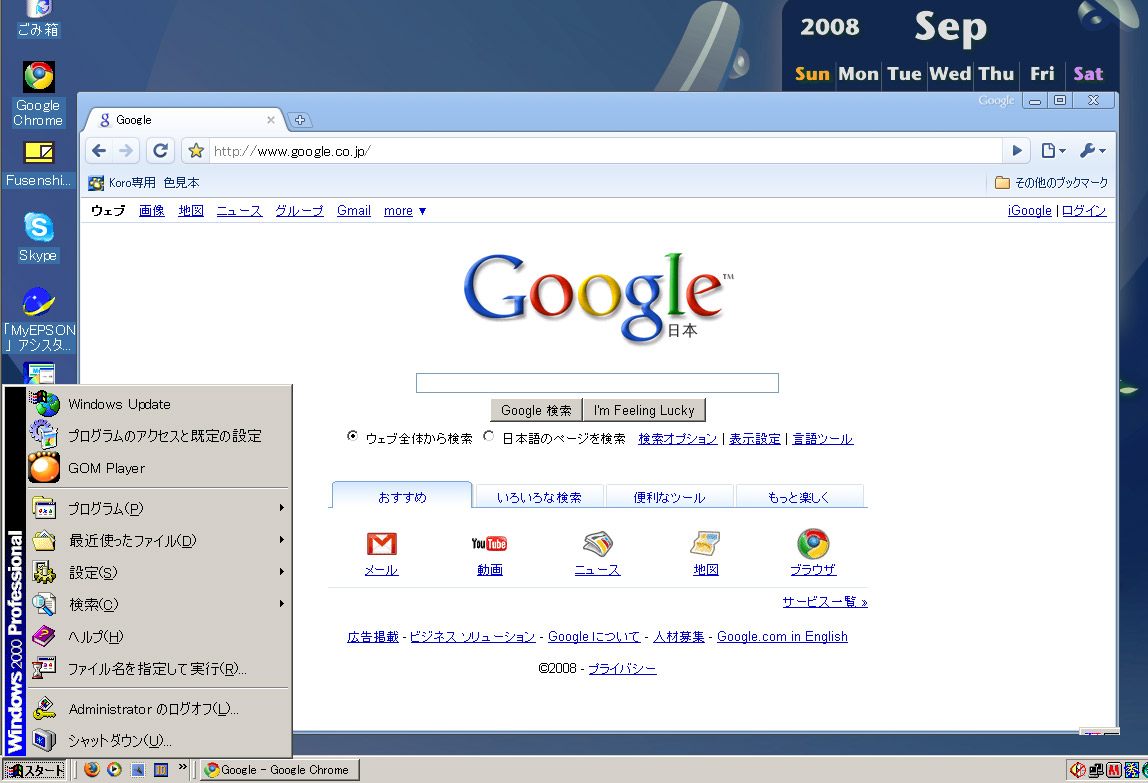Click in the Google search box
The height and width of the screenshot is (783, 1148).
pyautogui.click(x=597, y=383)
